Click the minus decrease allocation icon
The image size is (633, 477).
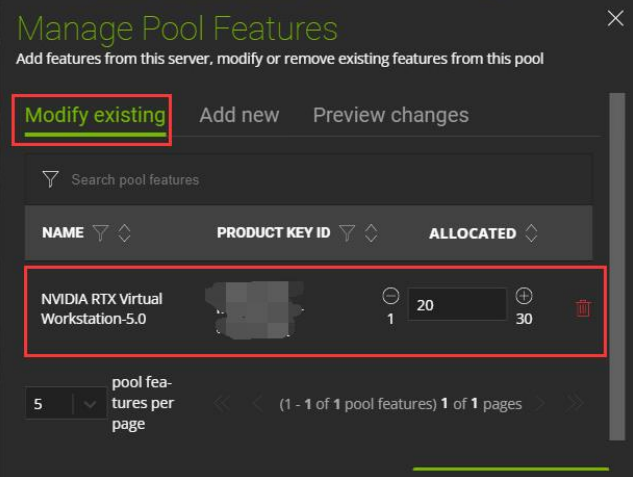coord(390,296)
